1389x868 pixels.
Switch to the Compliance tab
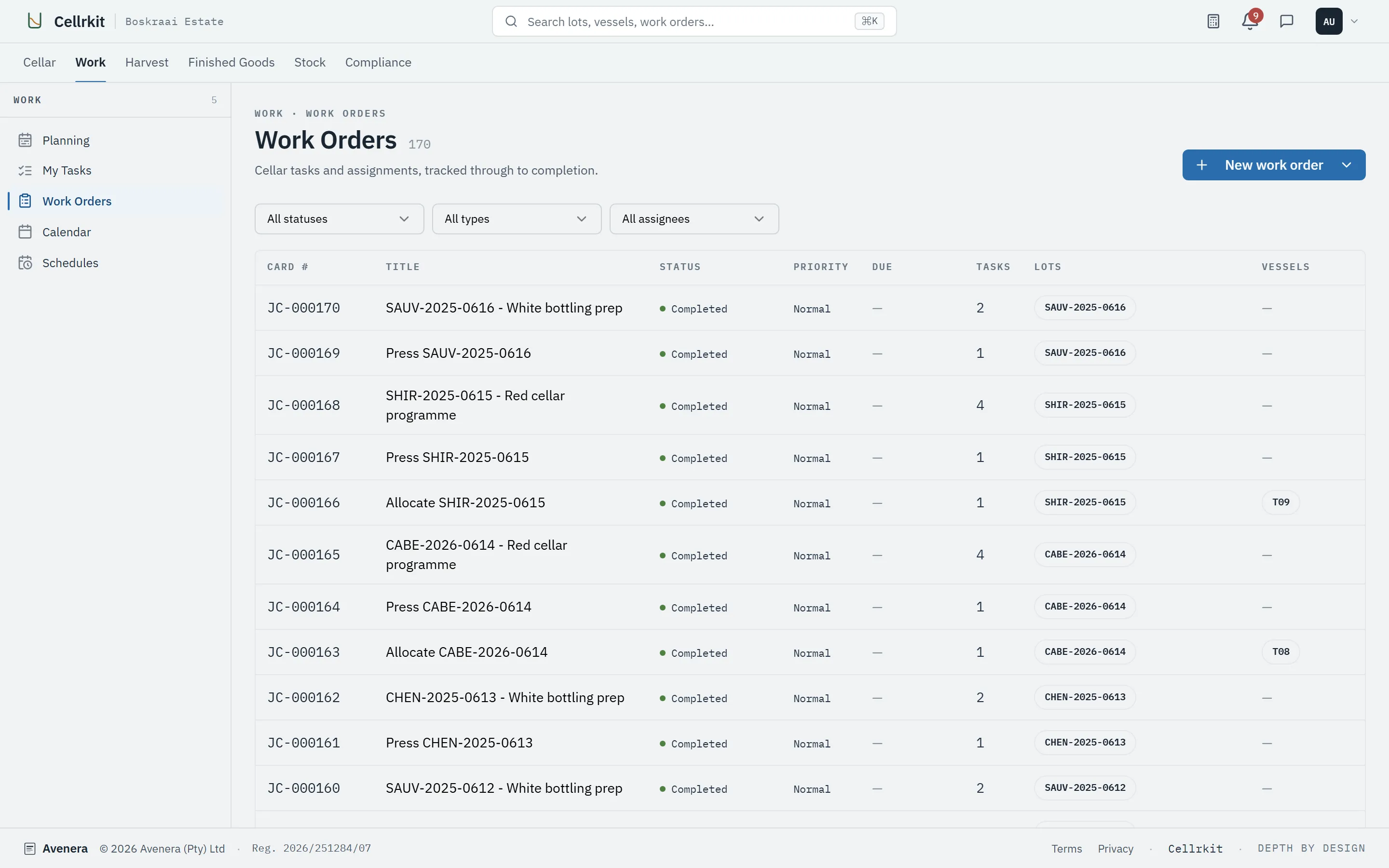pos(378,62)
